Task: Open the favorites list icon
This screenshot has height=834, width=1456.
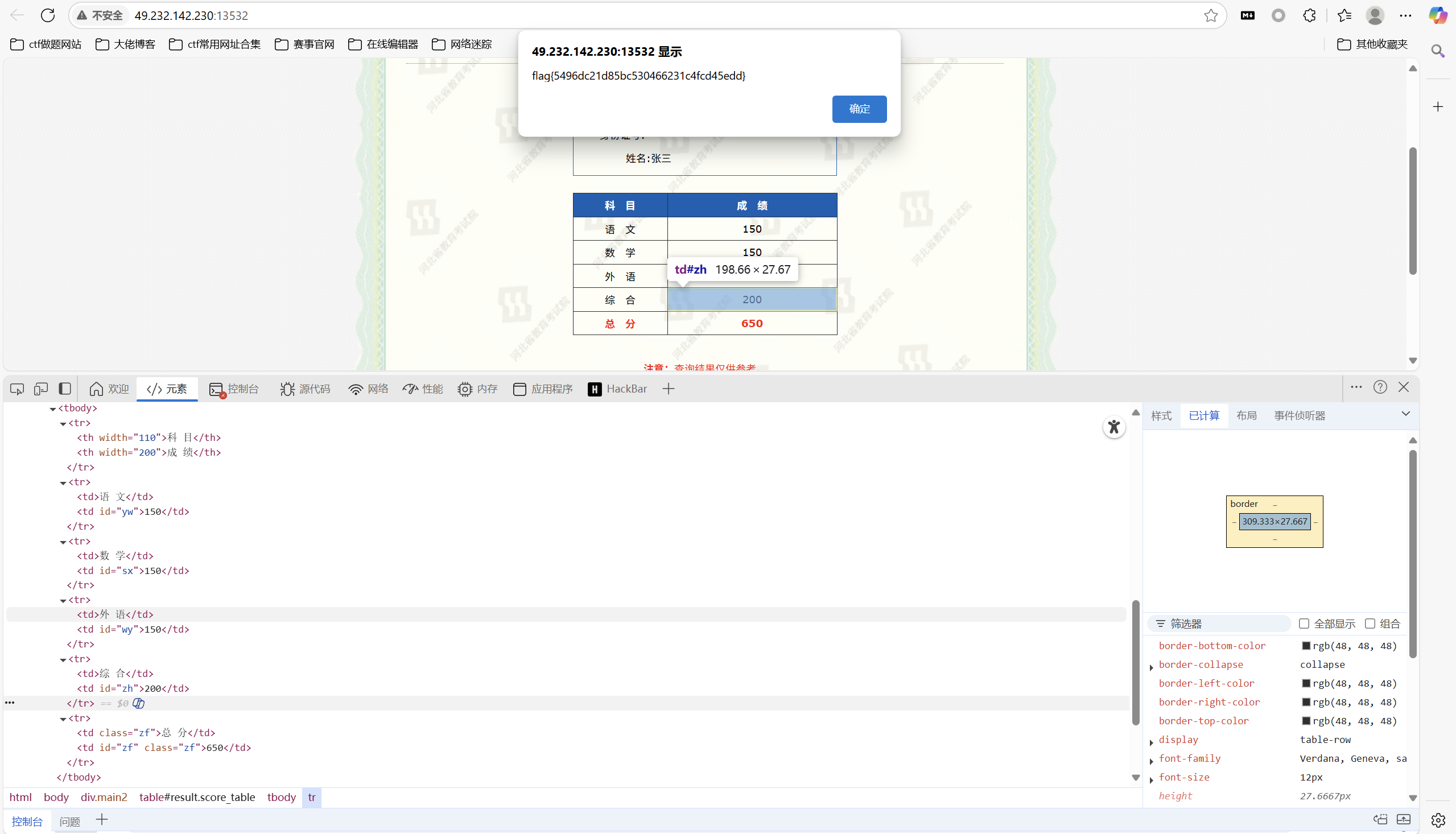Action: [x=1344, y=15]
